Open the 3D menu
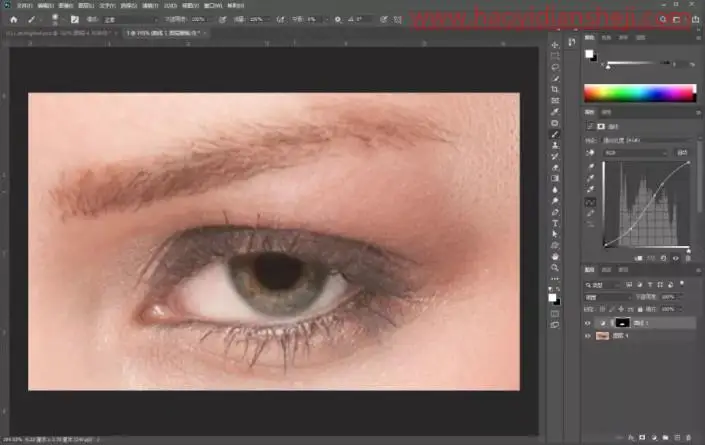705x445 pixels. point(170,6)
